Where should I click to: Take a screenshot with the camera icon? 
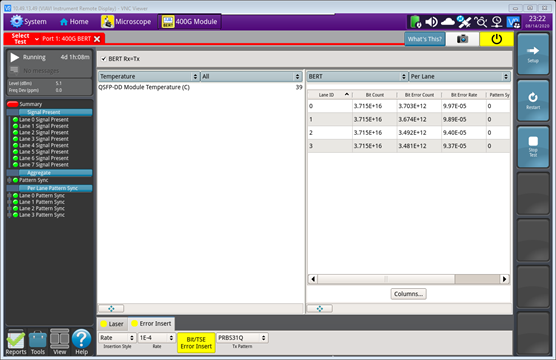pyautogui.click(x=462, y=39)
